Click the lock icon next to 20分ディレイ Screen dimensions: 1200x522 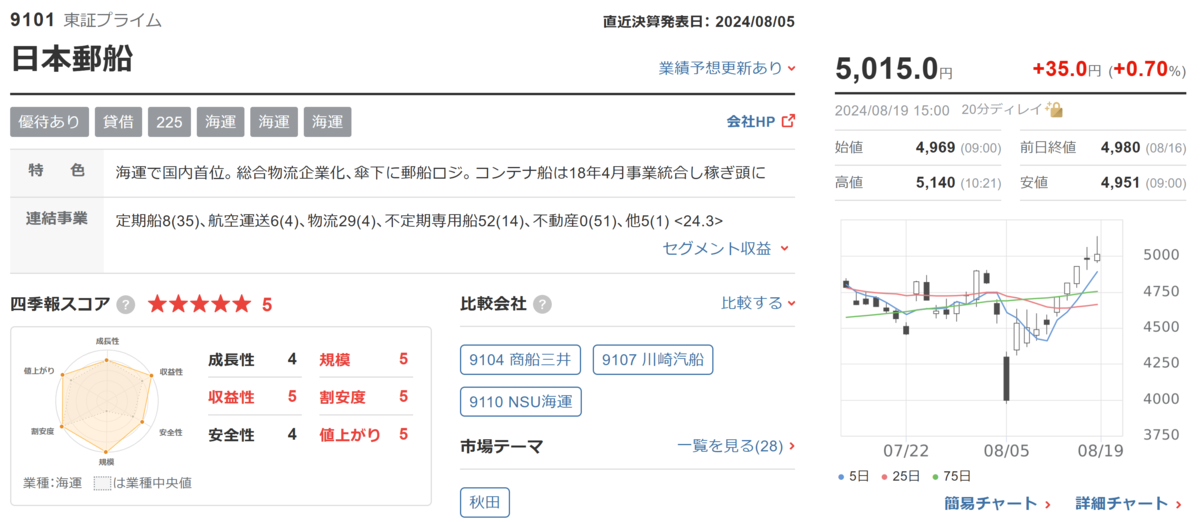pos(1054,110)
